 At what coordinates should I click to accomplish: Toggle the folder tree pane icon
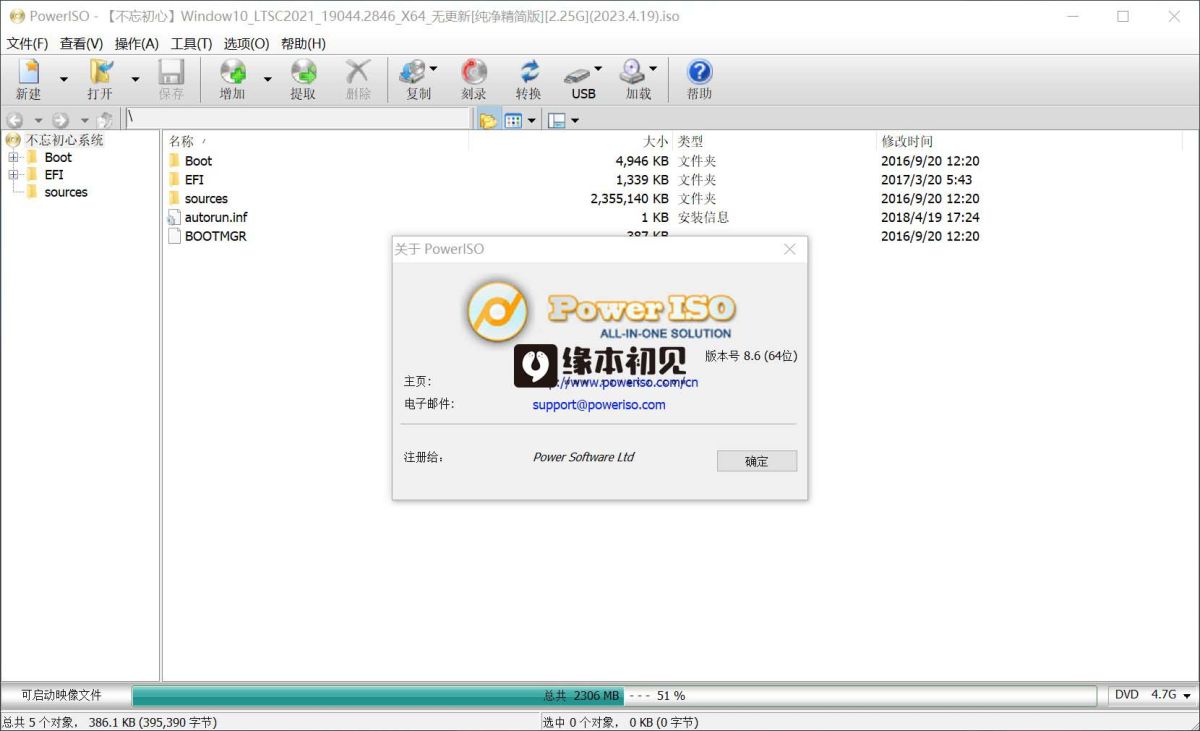coord(488,120)
